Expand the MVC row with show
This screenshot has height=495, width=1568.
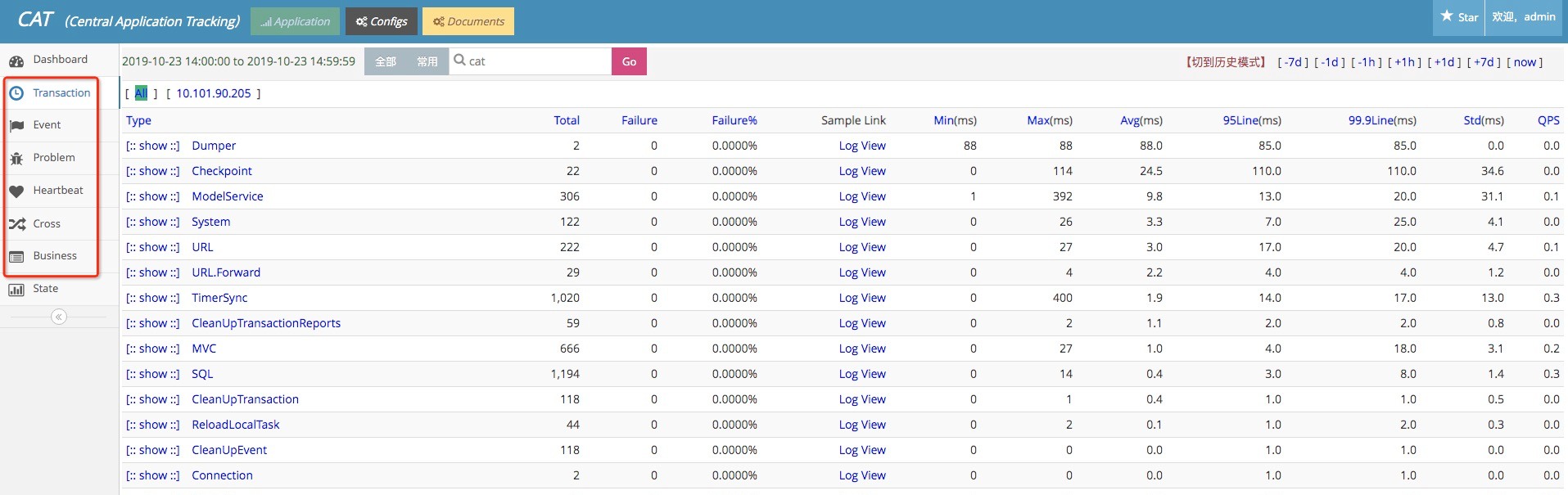click(x=153, y=349)
